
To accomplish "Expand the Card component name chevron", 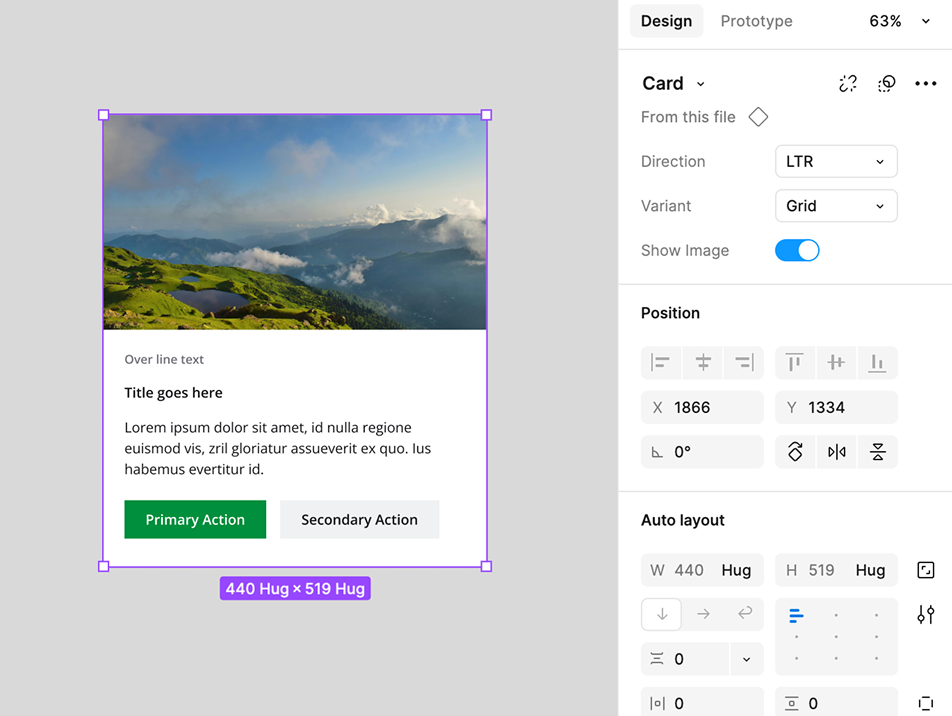I will 700,84.
